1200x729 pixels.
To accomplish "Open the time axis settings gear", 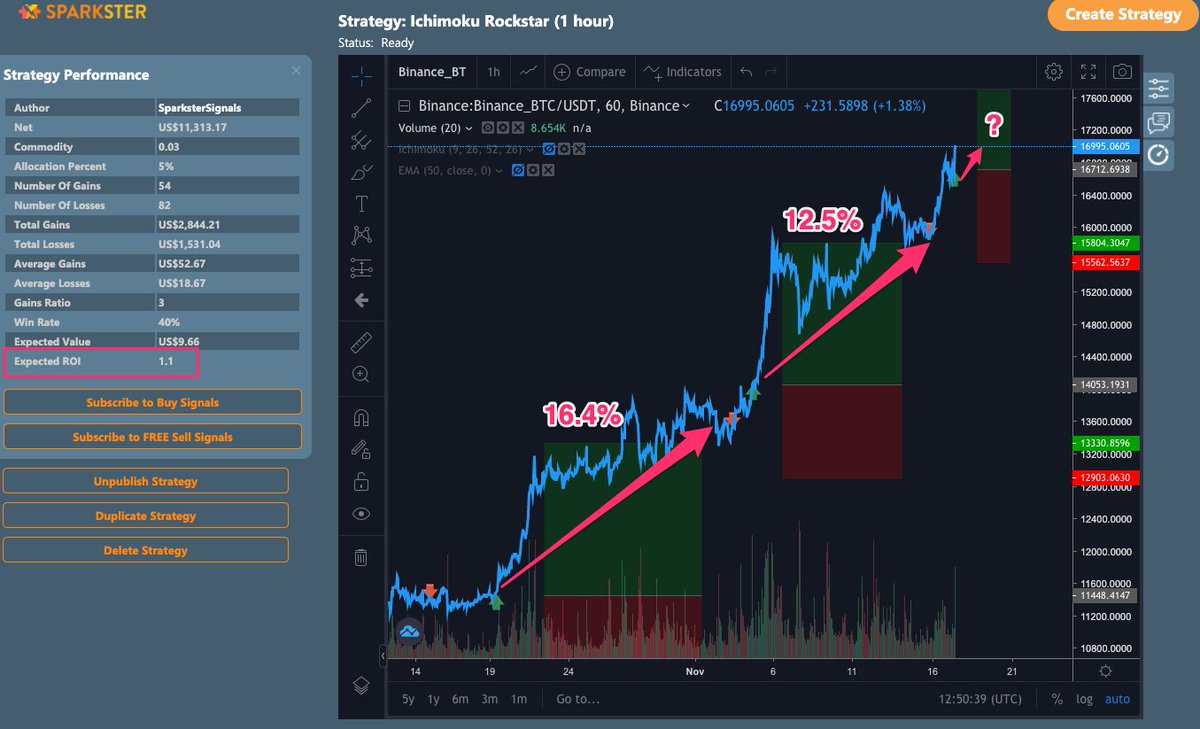I will click(x=1105, y=671).
